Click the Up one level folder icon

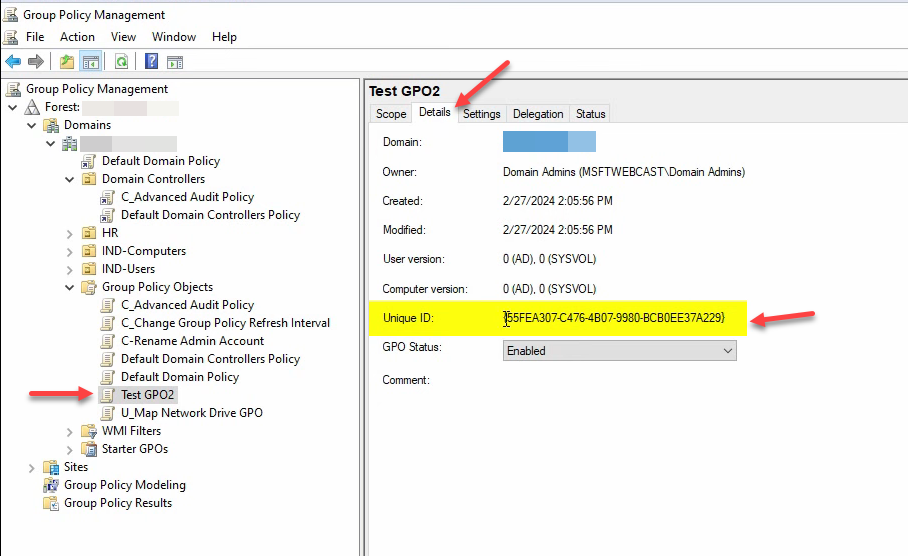[67, 61]
